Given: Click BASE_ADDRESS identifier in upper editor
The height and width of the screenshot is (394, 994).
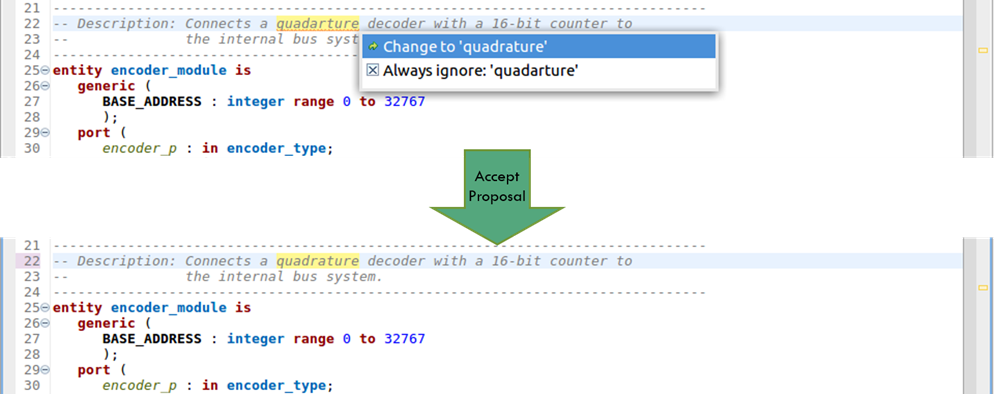Looking at the screenshot, I should click(x=152, y=101).
